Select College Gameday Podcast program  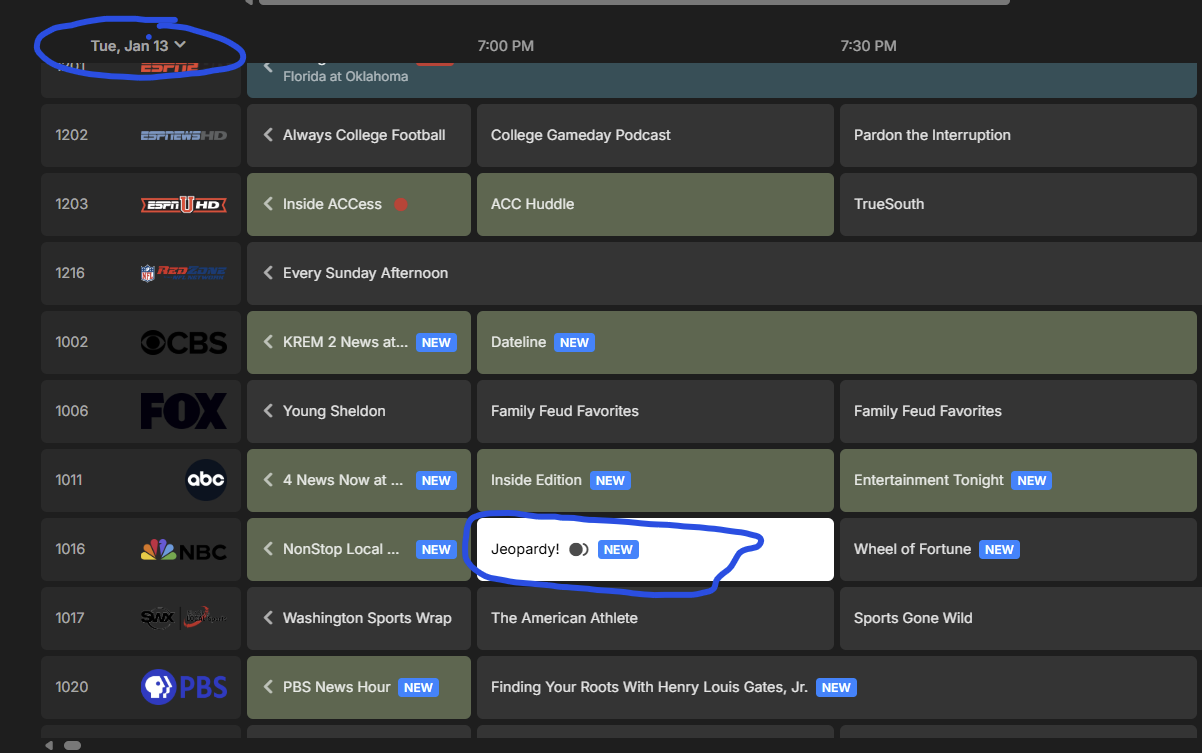(x=655, y=135)
